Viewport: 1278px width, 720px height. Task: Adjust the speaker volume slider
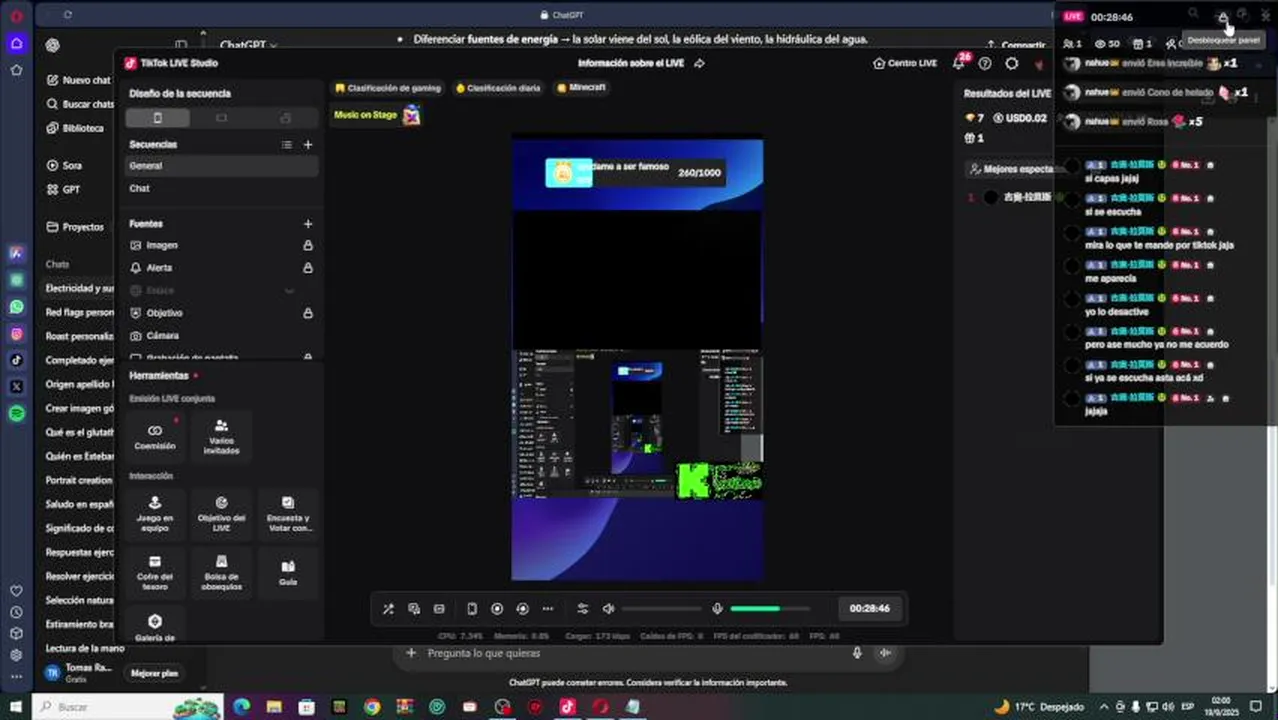(661, 609)
